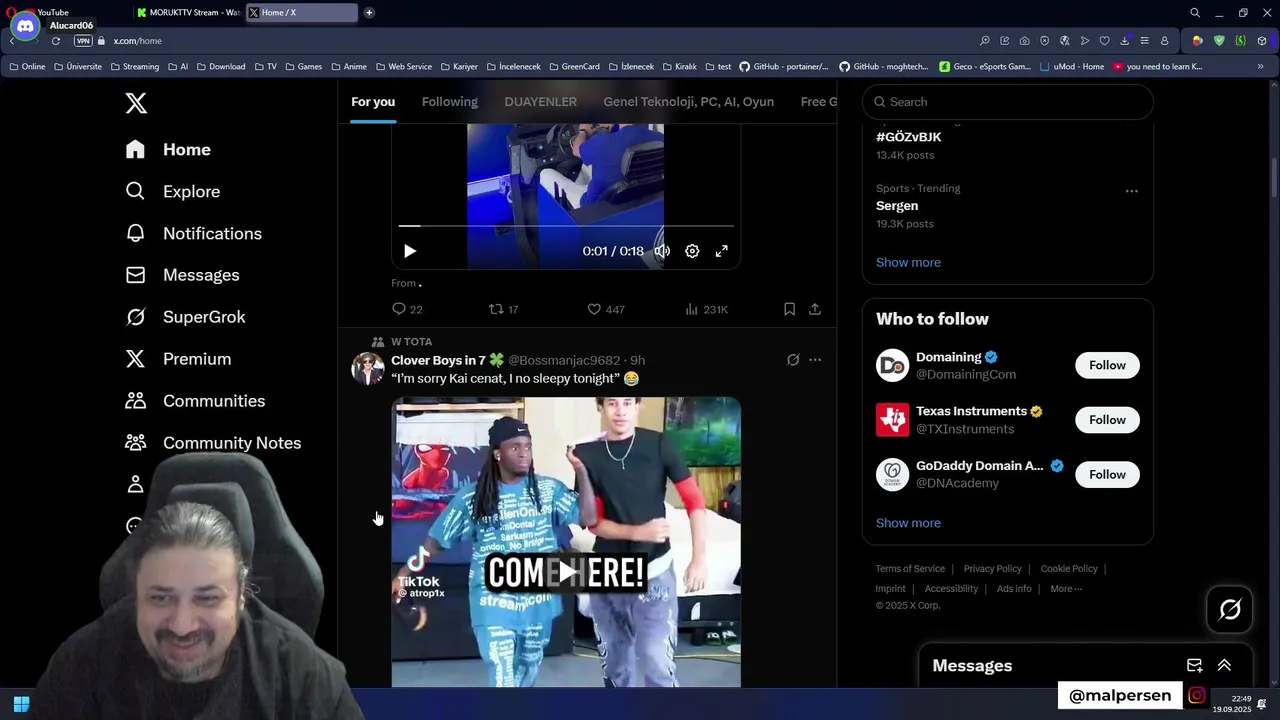Reload the page
Screen dimensions: 1280x720
coord(56,41)
